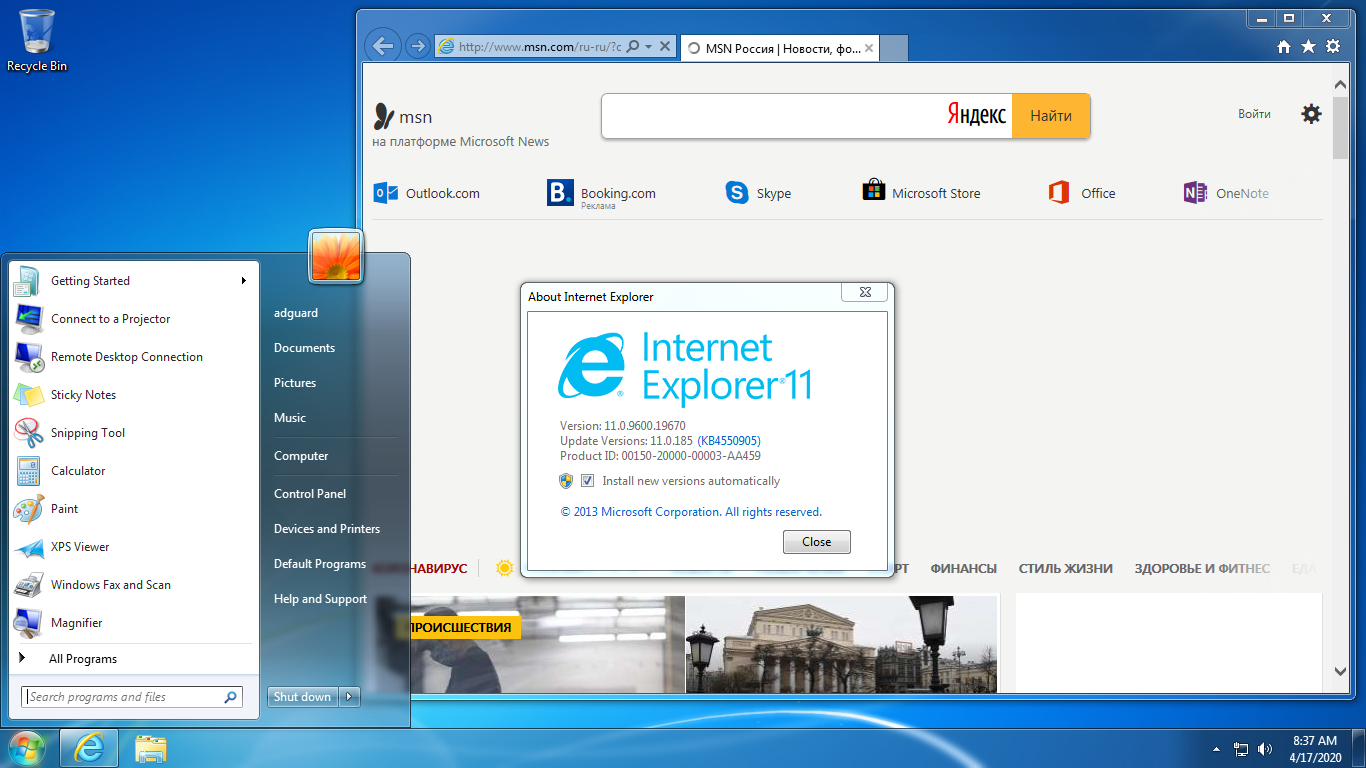Open the address bar dropdown arrow

coord(648,47)
